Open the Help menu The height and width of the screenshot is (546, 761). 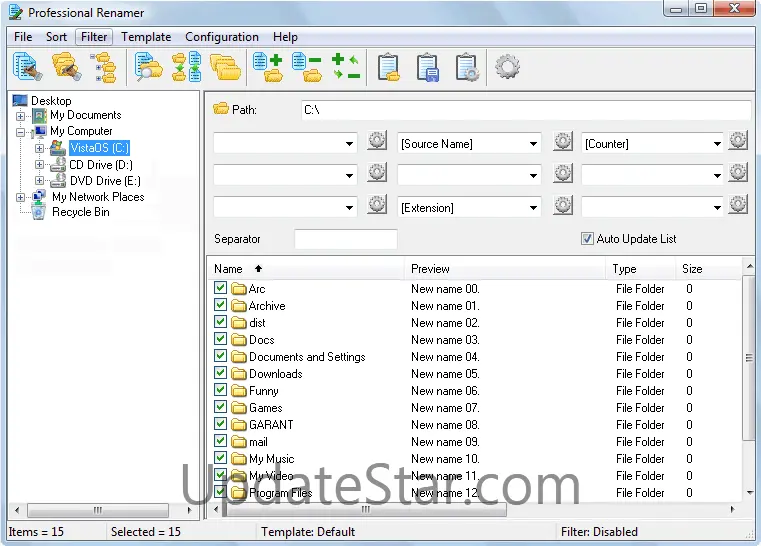click(x=285, y=37)
